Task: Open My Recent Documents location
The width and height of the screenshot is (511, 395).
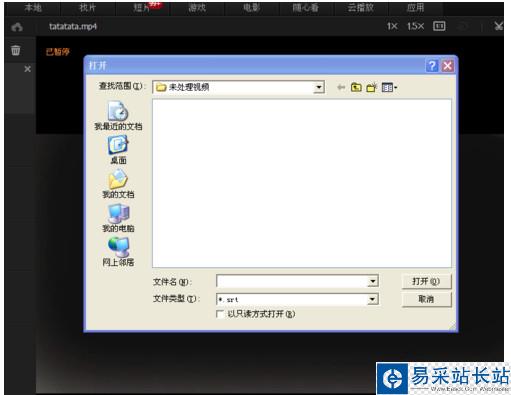Action: tap(118, 116)
